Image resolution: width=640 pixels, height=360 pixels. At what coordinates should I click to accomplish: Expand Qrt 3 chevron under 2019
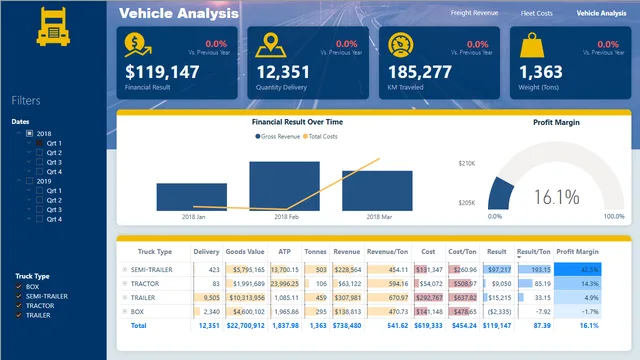point(29,209)
